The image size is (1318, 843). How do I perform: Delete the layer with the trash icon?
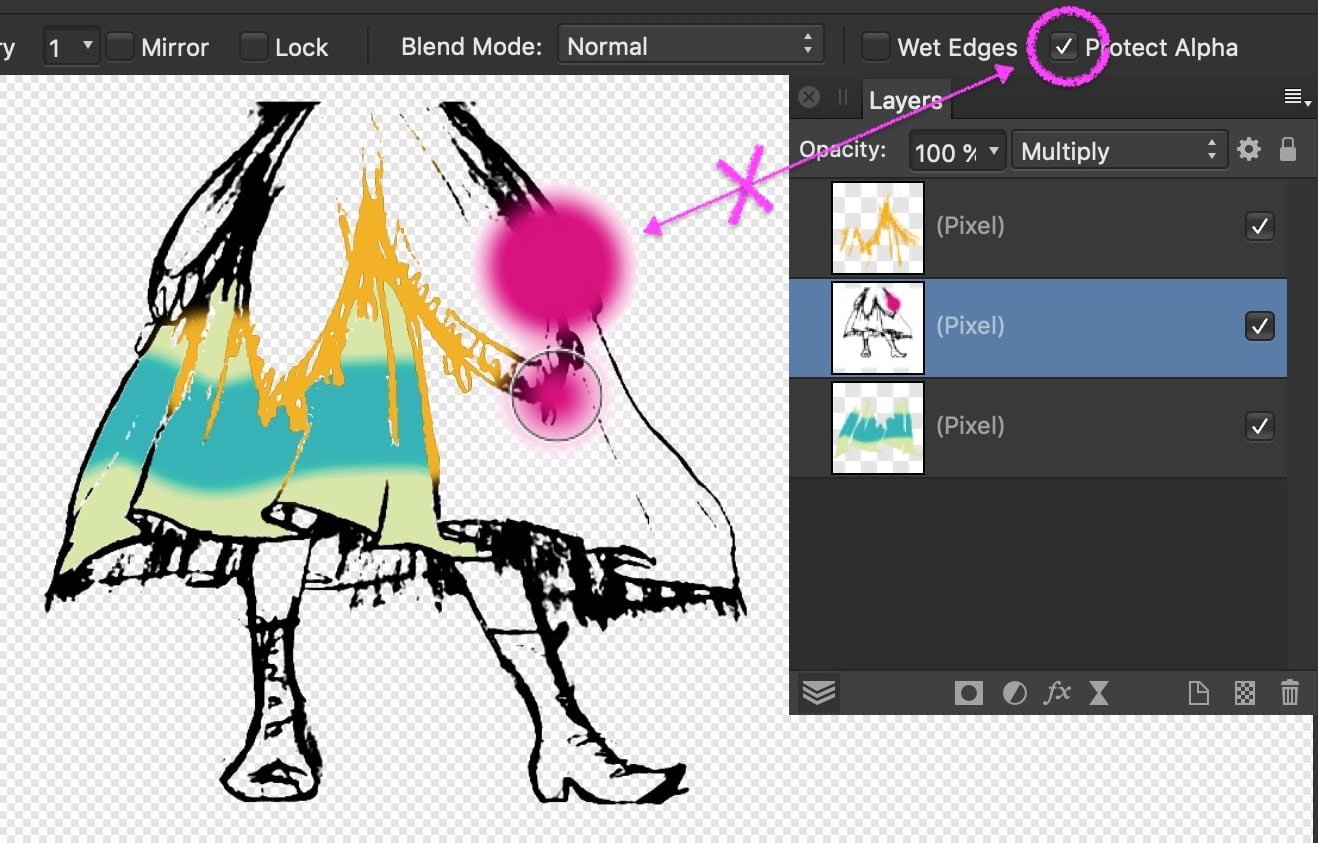tap(1290, 692)
